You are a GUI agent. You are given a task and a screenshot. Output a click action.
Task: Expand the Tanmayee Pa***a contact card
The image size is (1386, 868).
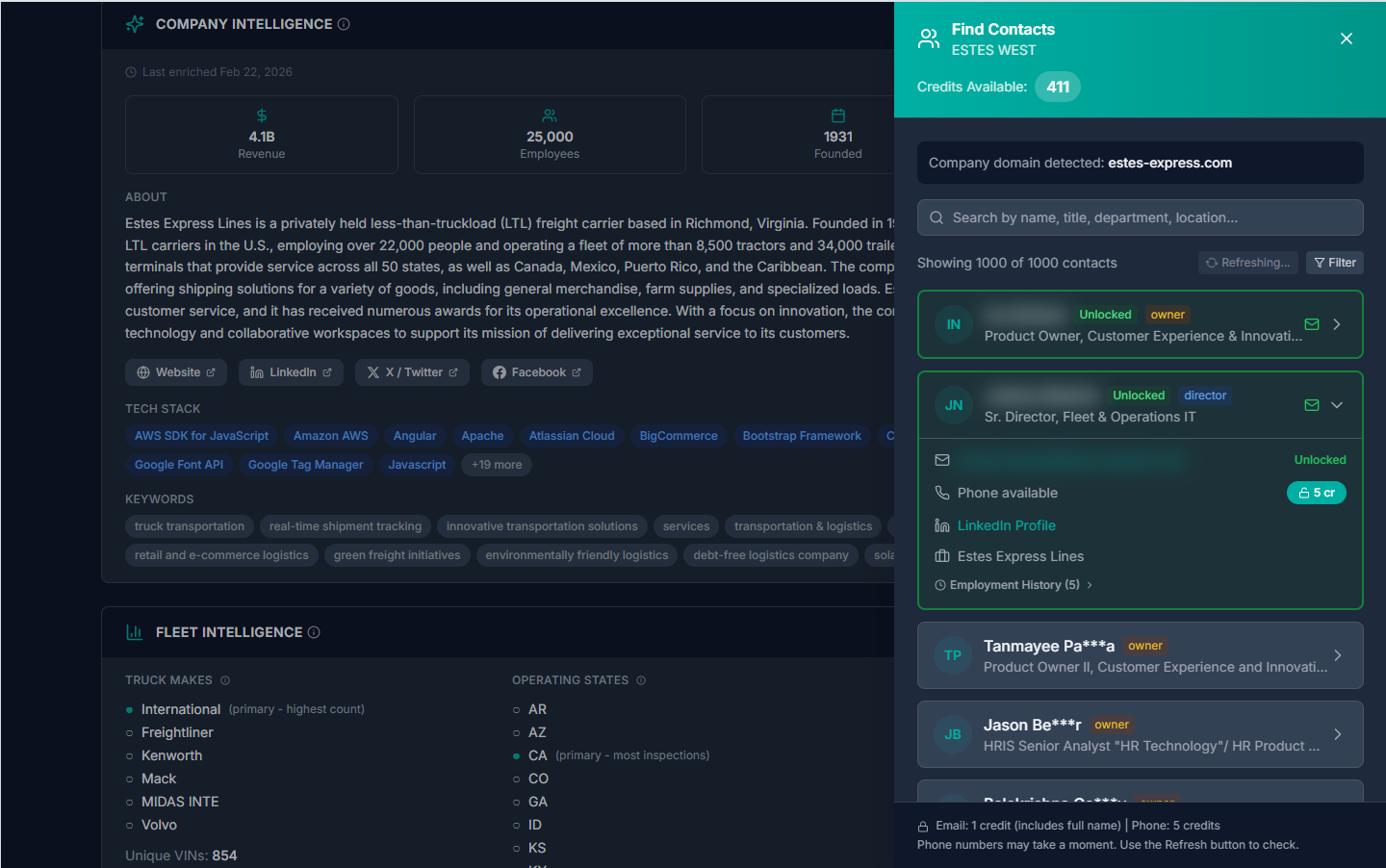[1337, 655]
